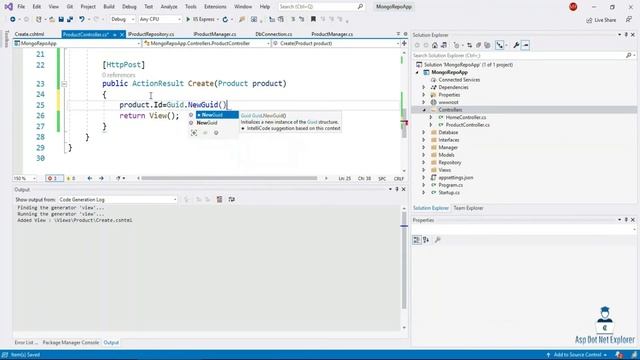The height and width of the screenshot is (360, 640).
Task: Click the Open File folder toolbar icon
Action: pos(52,19)
